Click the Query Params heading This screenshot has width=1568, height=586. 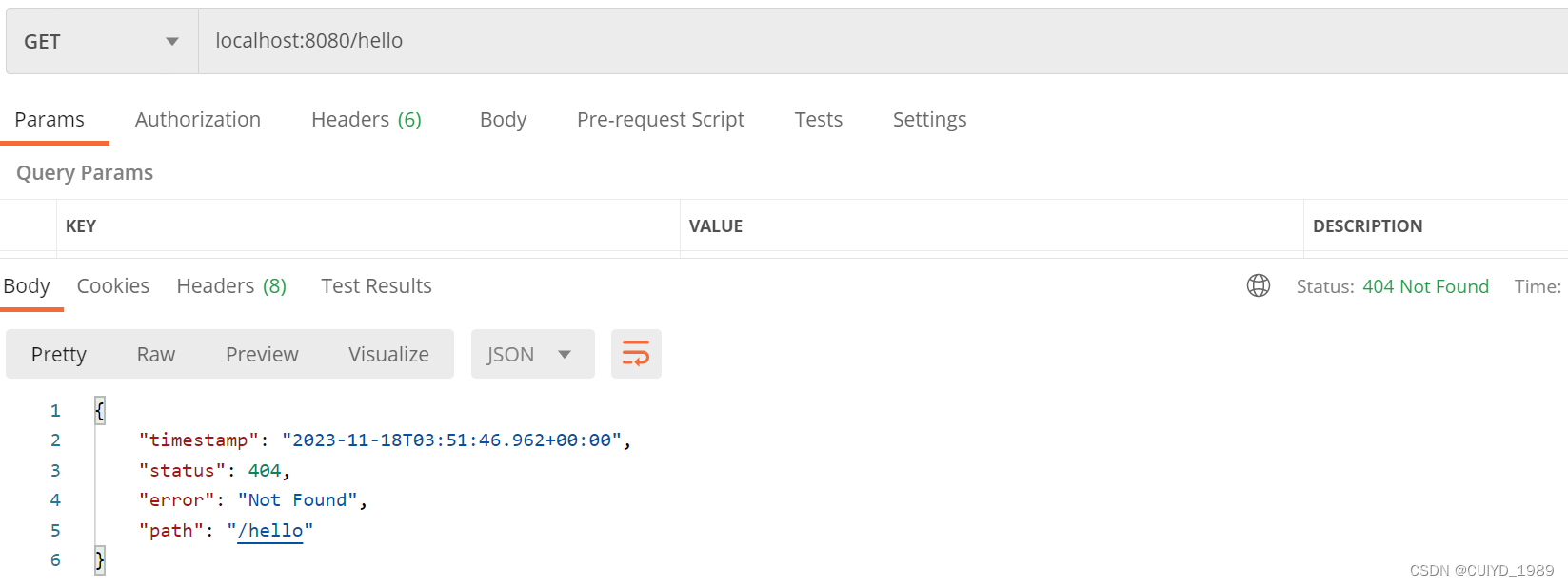pyautogui.click(x=85, y=173)
